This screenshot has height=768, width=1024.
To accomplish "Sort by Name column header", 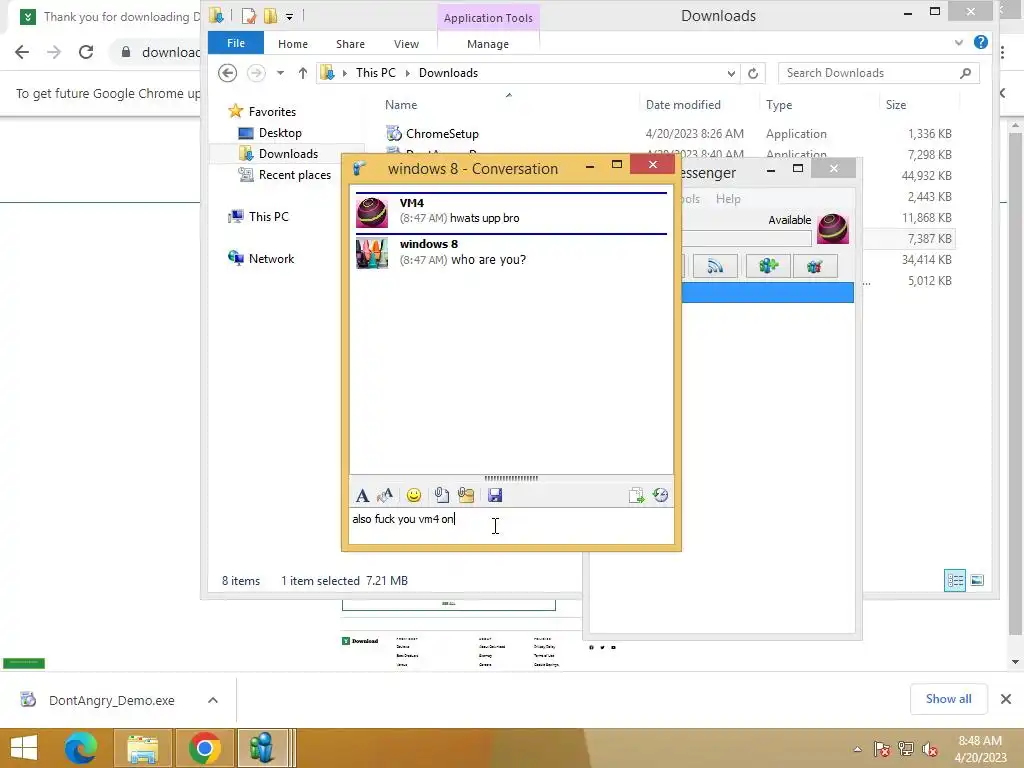I will [x=401, y=104].
